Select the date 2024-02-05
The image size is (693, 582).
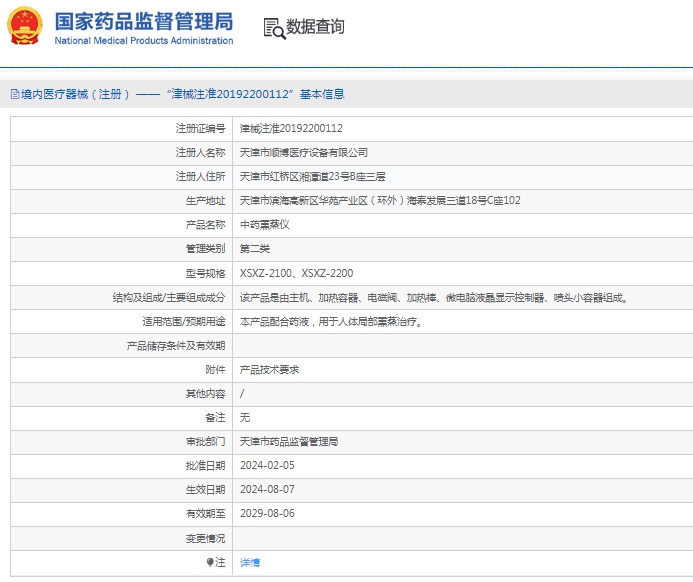pos(267,465)
